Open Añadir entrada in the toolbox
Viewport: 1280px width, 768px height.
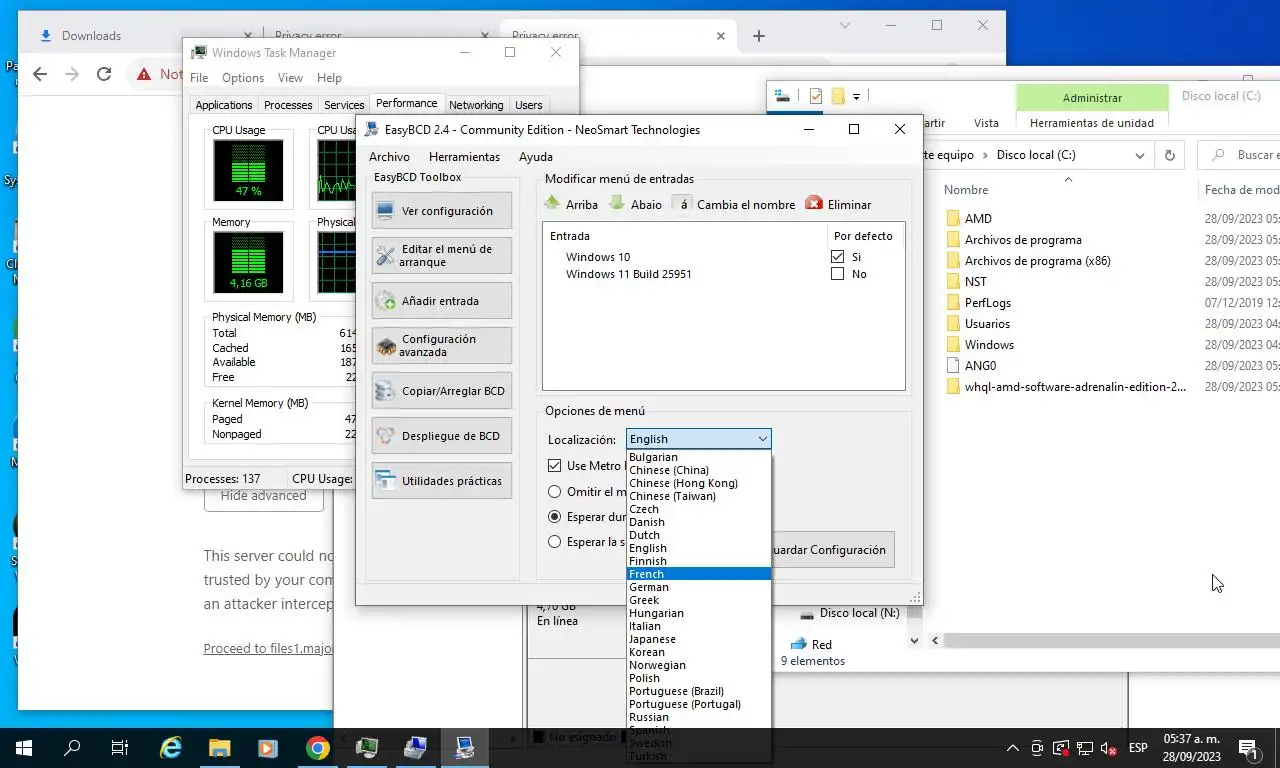(x=441, y=301)
